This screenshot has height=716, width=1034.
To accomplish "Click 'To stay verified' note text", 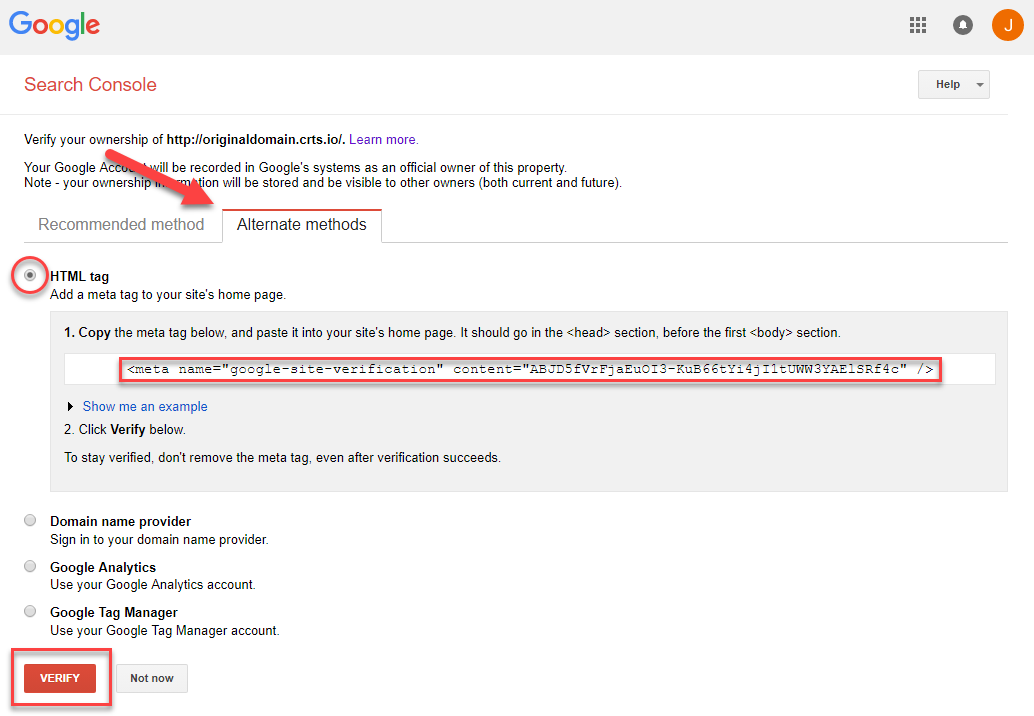I will tap(282, 458).
